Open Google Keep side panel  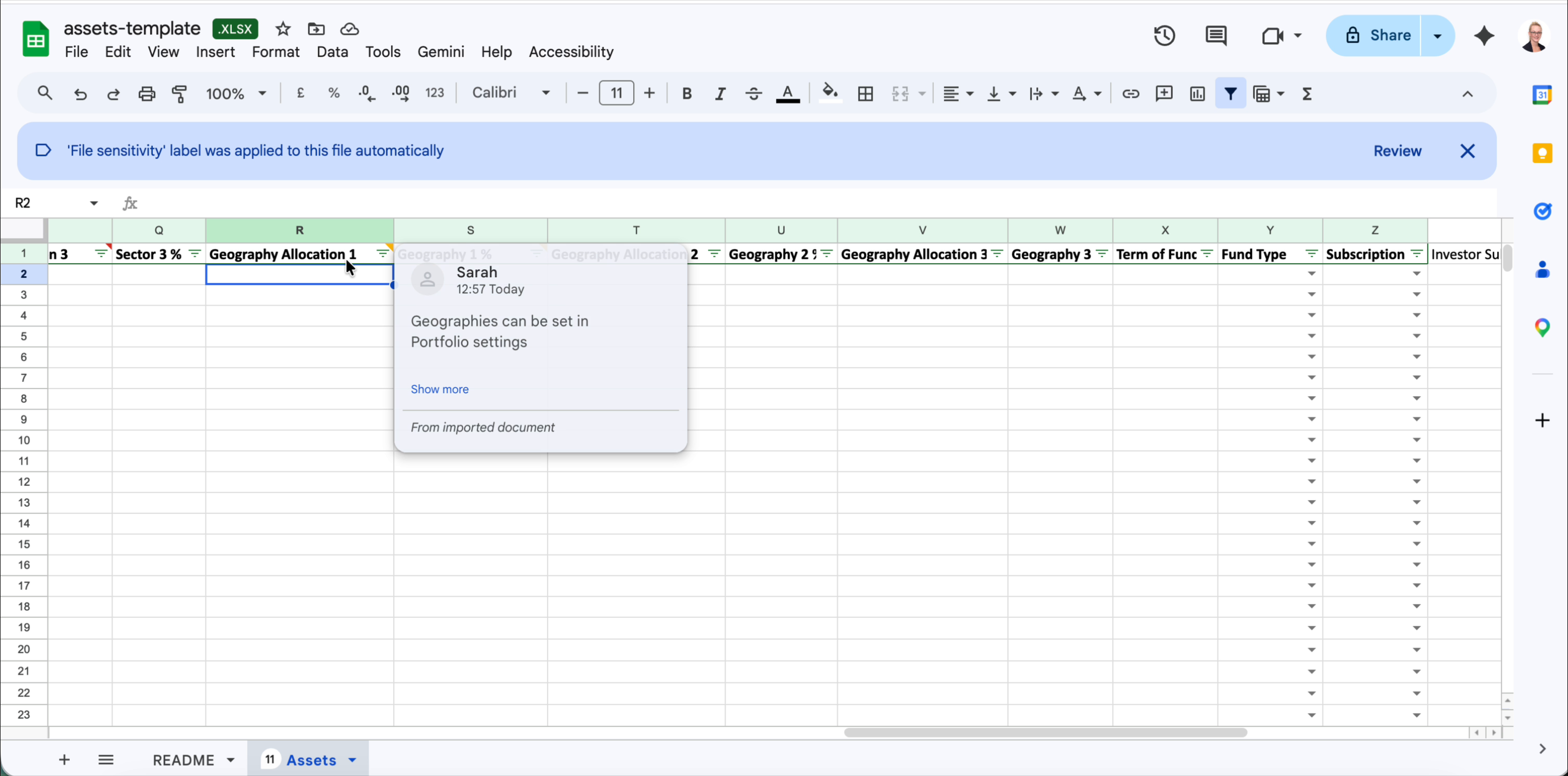(1543, 152)
